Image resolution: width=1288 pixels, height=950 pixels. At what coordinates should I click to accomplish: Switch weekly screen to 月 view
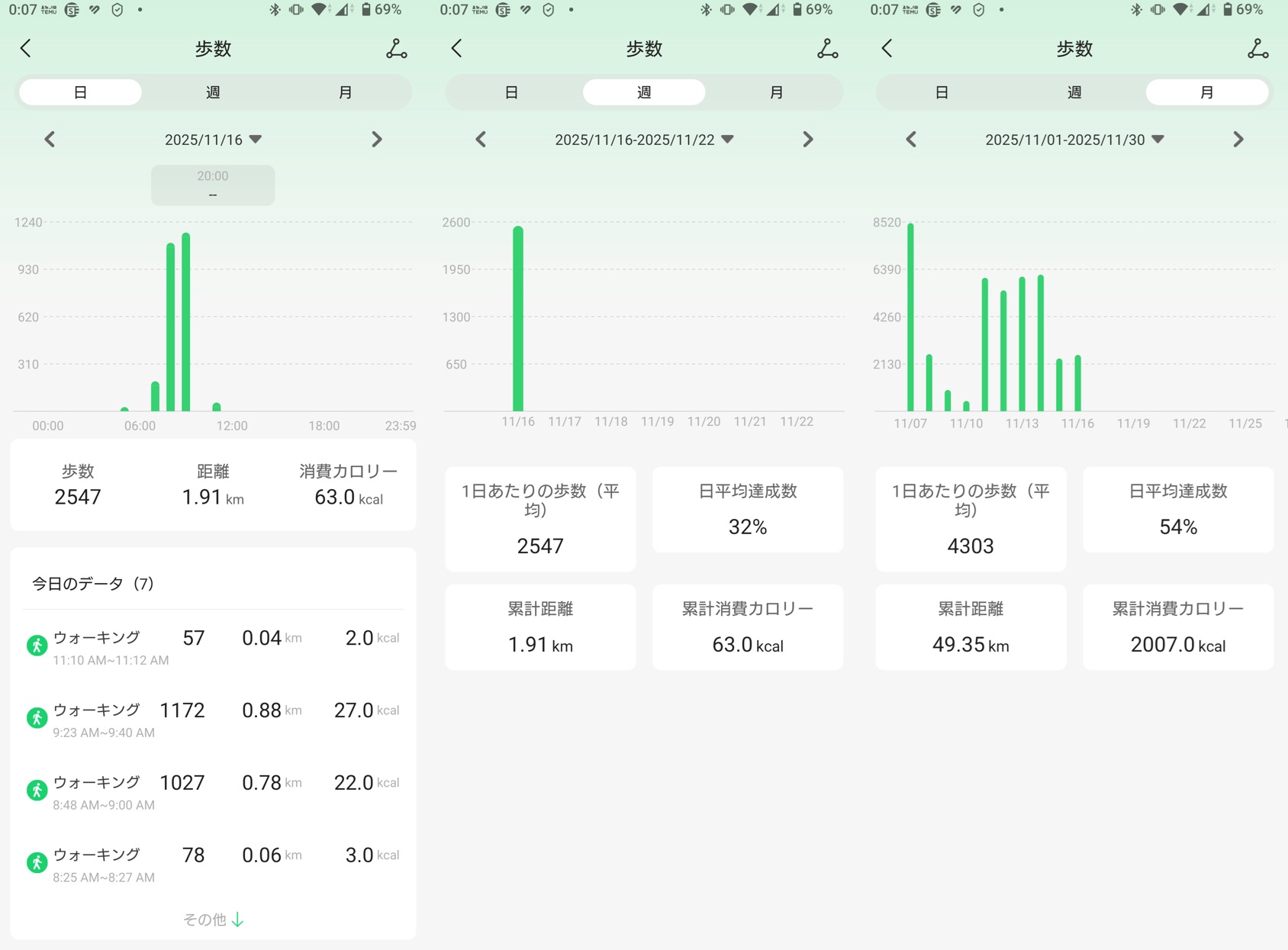click(x=776, y=92)
